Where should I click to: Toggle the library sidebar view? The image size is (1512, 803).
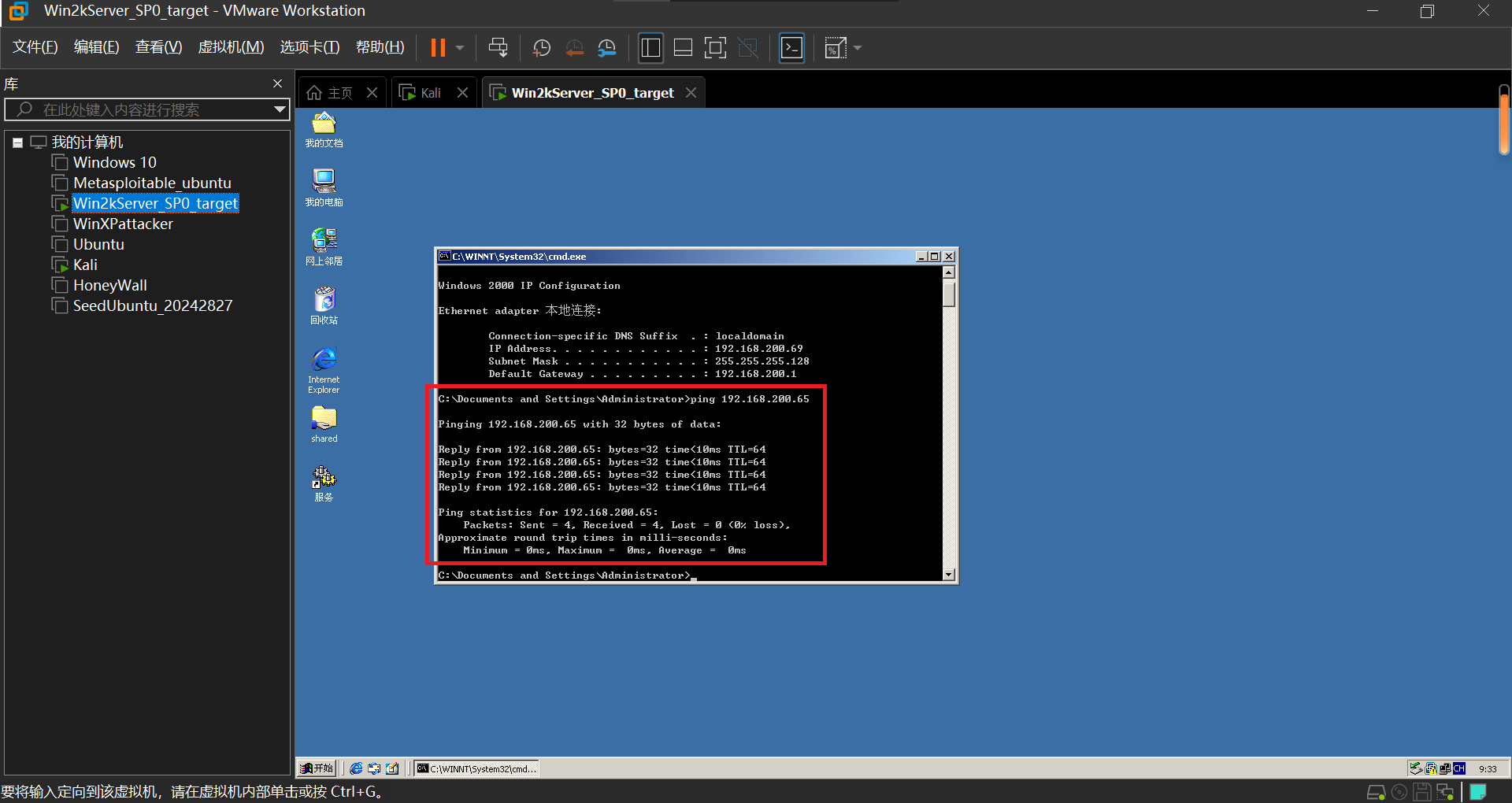coord(650,48)
